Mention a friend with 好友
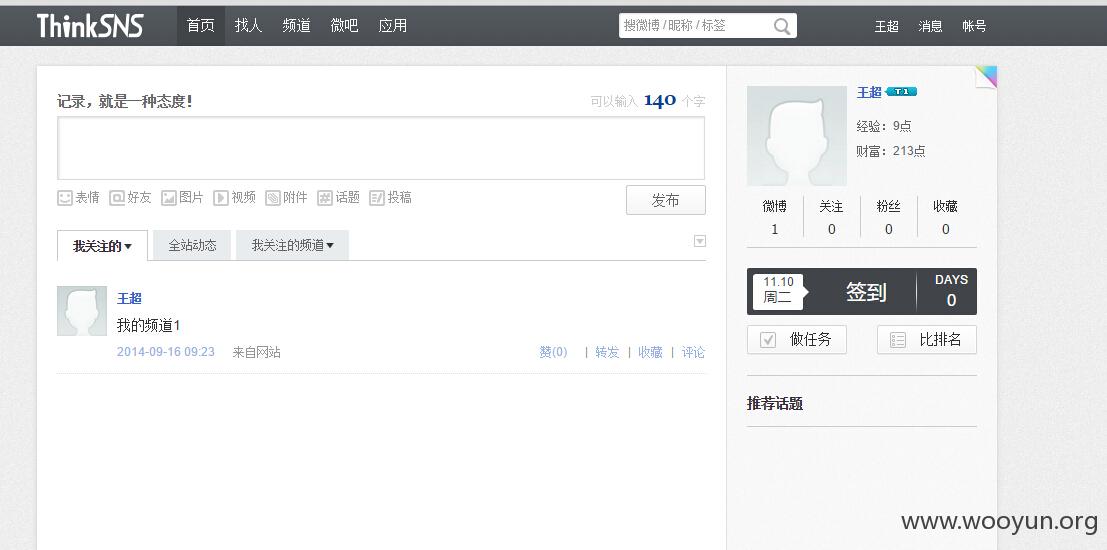This screenshot has height=550, width=1107. point(131,198)
